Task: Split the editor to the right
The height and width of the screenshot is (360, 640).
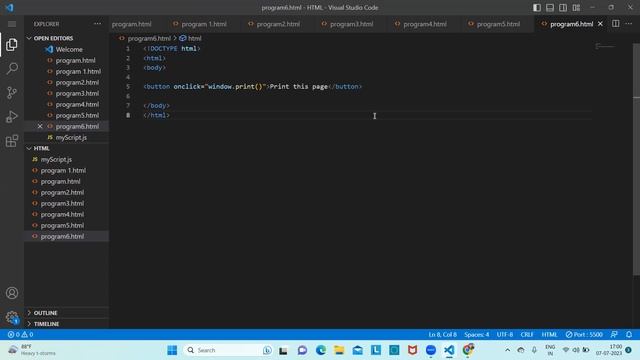Action: 616,24
